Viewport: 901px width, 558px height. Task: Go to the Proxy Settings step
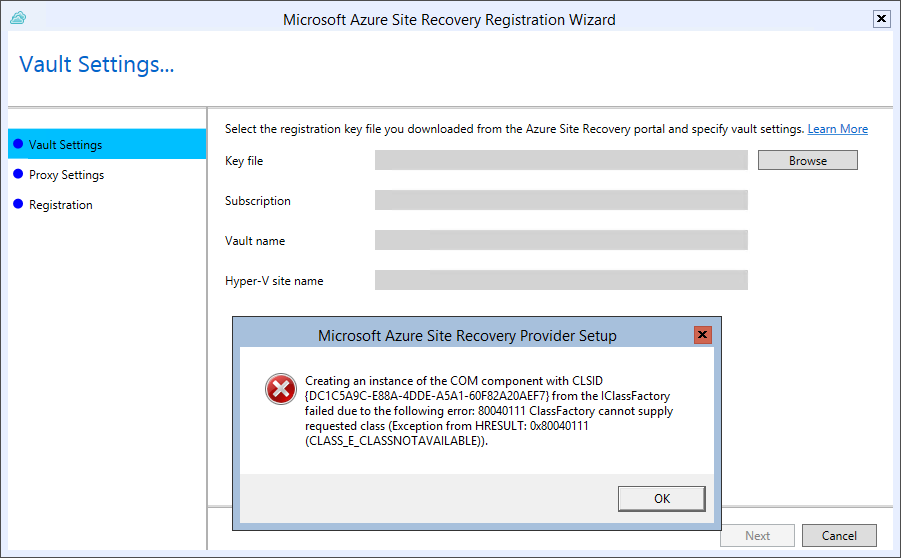tap(67, 175)
